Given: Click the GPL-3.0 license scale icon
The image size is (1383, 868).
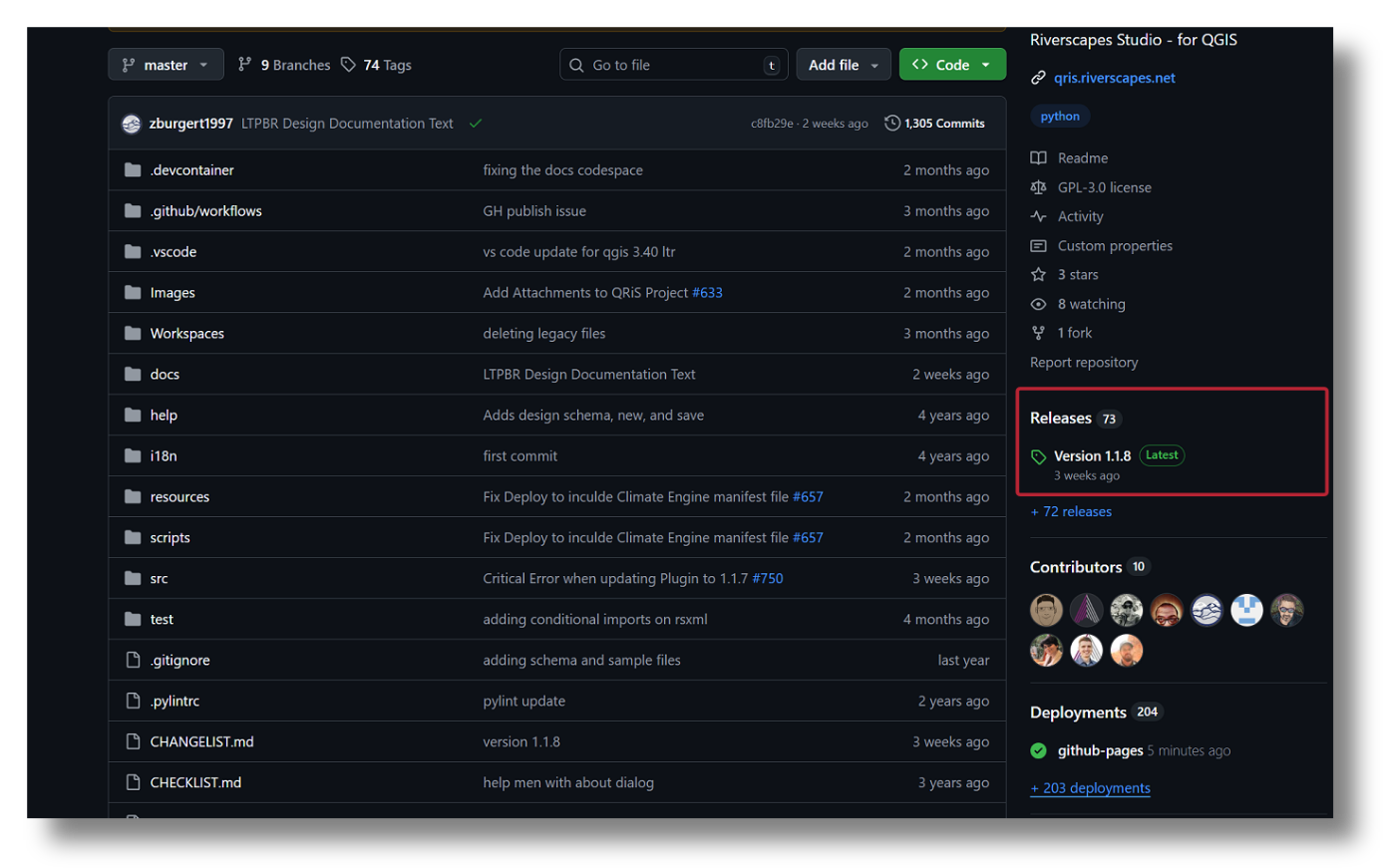Looking at the screenshot, I should [x=1038, y=187].
